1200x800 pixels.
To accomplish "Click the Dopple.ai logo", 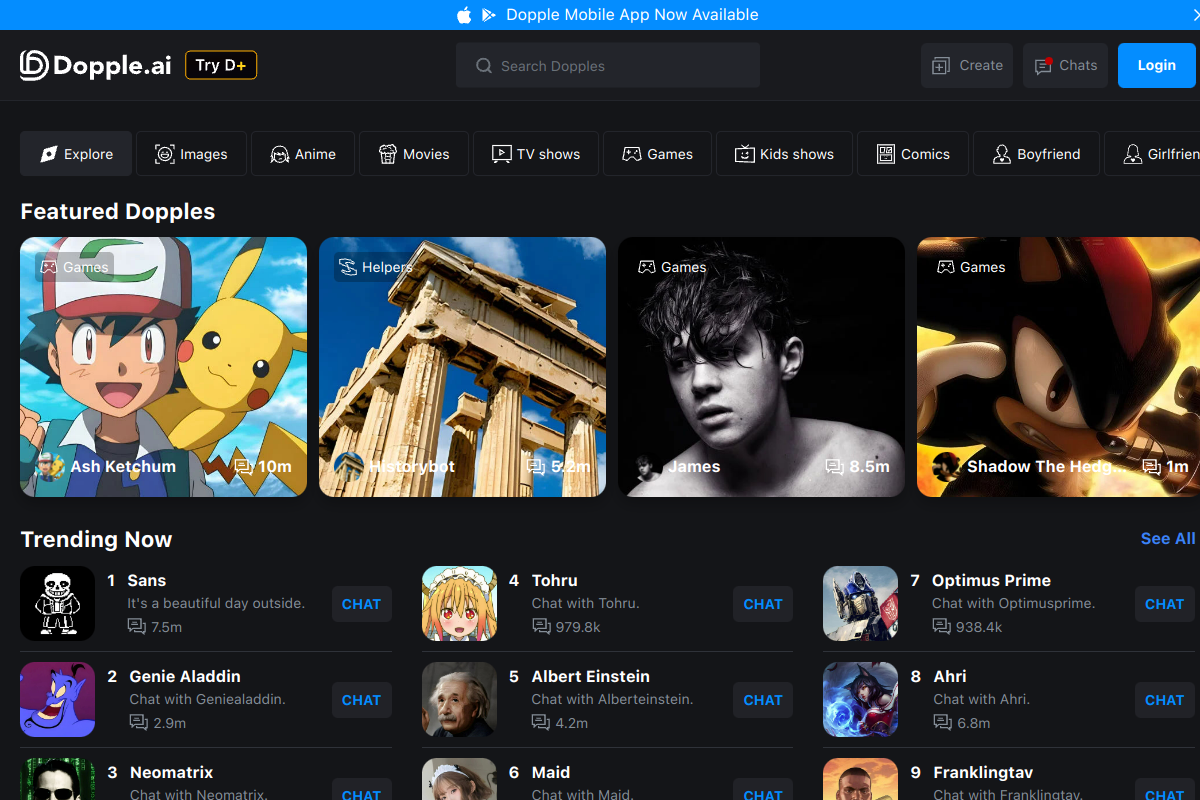I will [96, 65].
